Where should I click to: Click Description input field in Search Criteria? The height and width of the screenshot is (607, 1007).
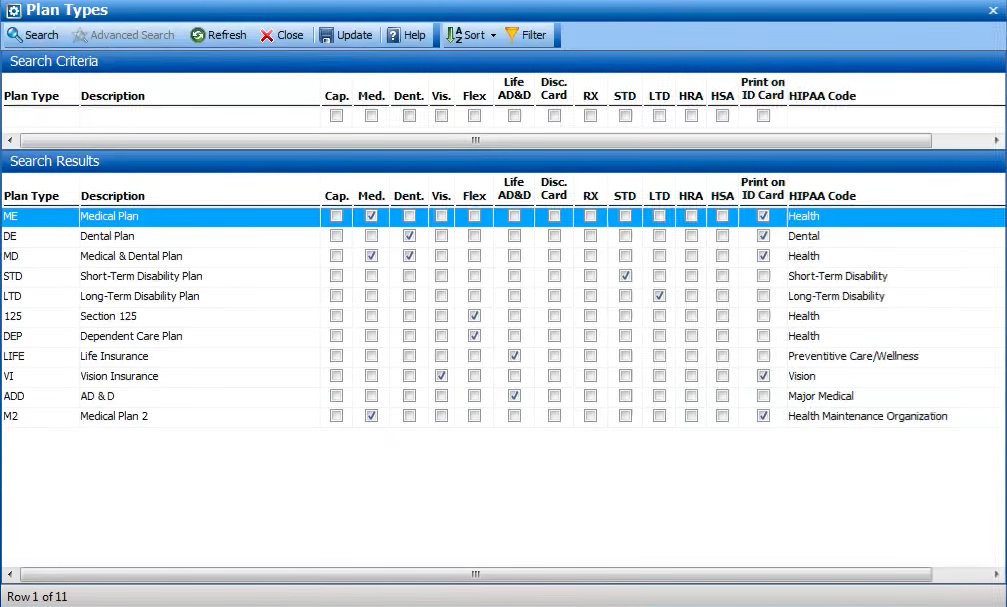[200, 116]
